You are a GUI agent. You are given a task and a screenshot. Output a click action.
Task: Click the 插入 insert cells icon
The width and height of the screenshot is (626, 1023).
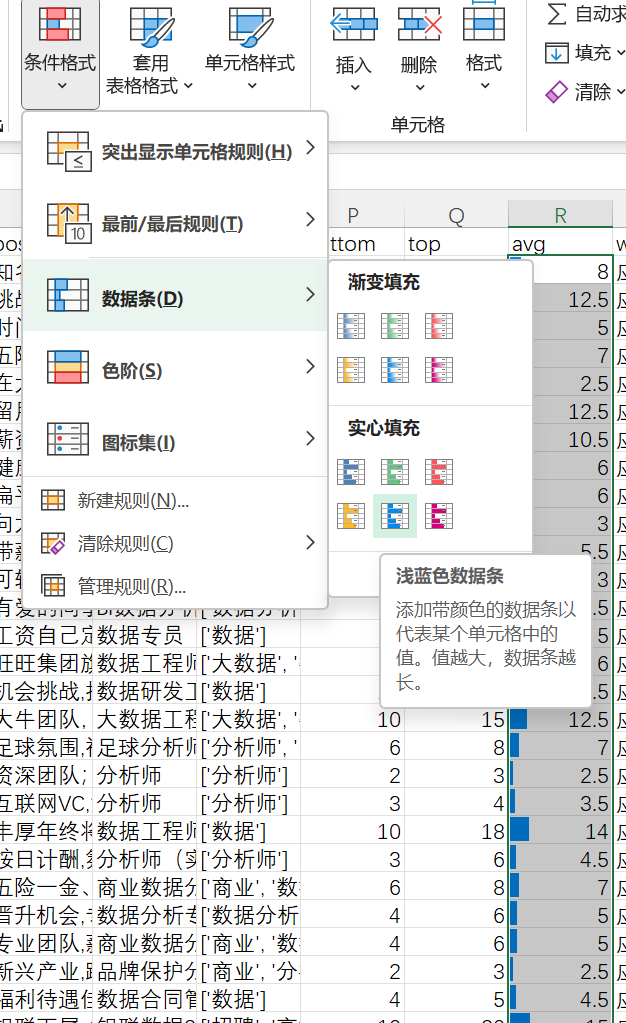pos(353,26)
